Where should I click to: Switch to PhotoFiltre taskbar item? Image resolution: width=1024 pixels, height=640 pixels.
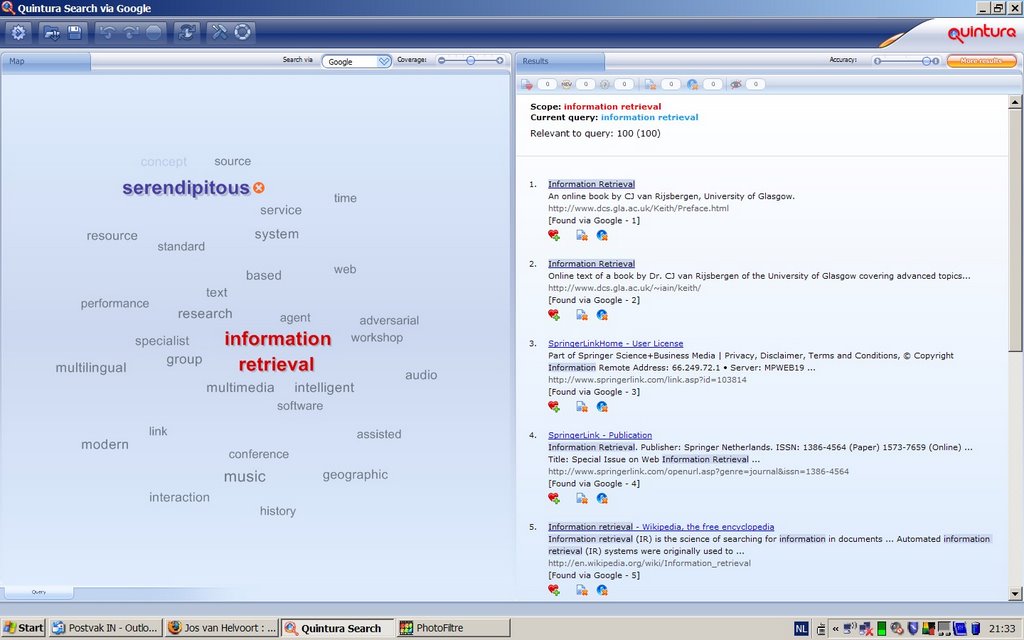(x=453, y=628)
